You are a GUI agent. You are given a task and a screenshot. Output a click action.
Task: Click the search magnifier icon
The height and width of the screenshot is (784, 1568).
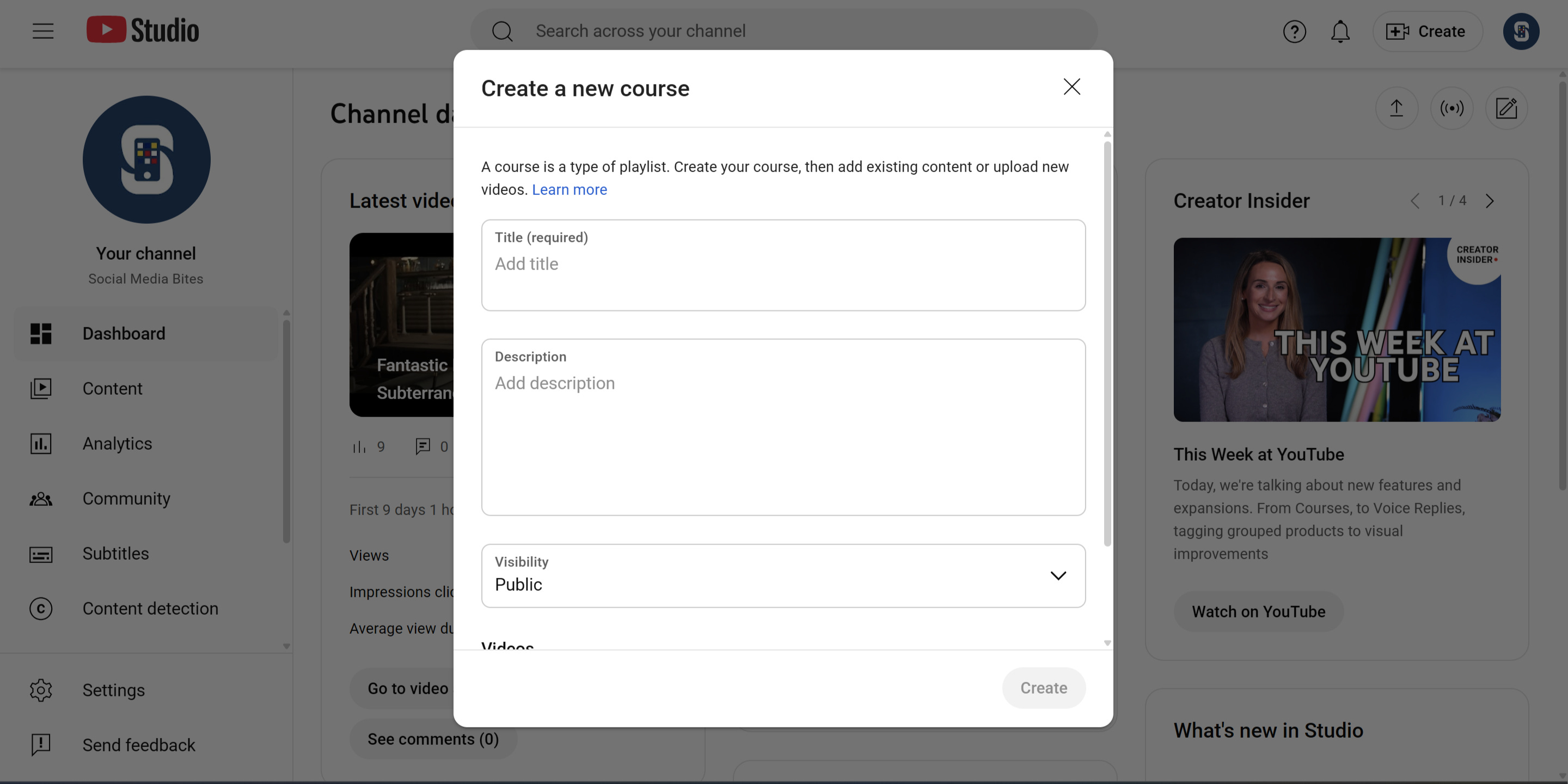(502, 31)
